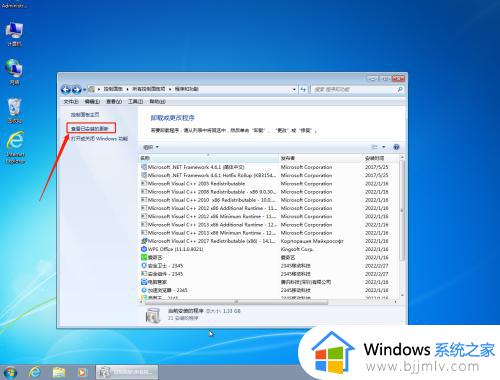Select .NET Framework 4.6.1 Hotfix Rollup row
Viewport: 500px width, 380px height.
(x=268, y=175)
